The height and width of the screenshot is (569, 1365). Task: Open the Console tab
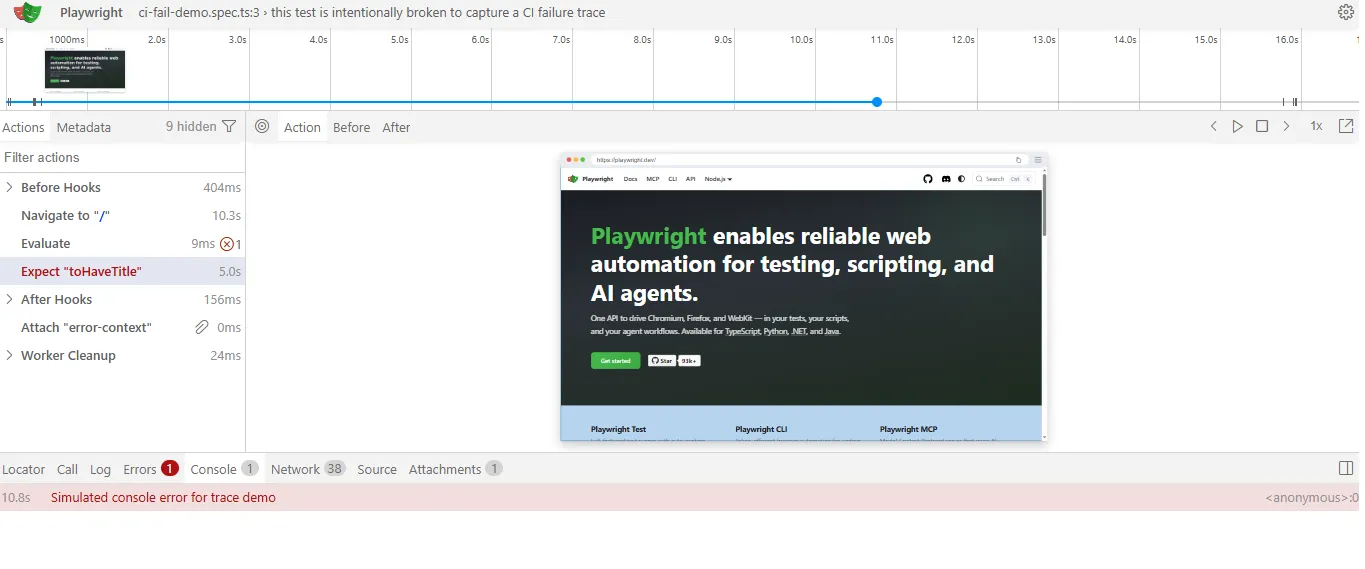click(224, 469)
